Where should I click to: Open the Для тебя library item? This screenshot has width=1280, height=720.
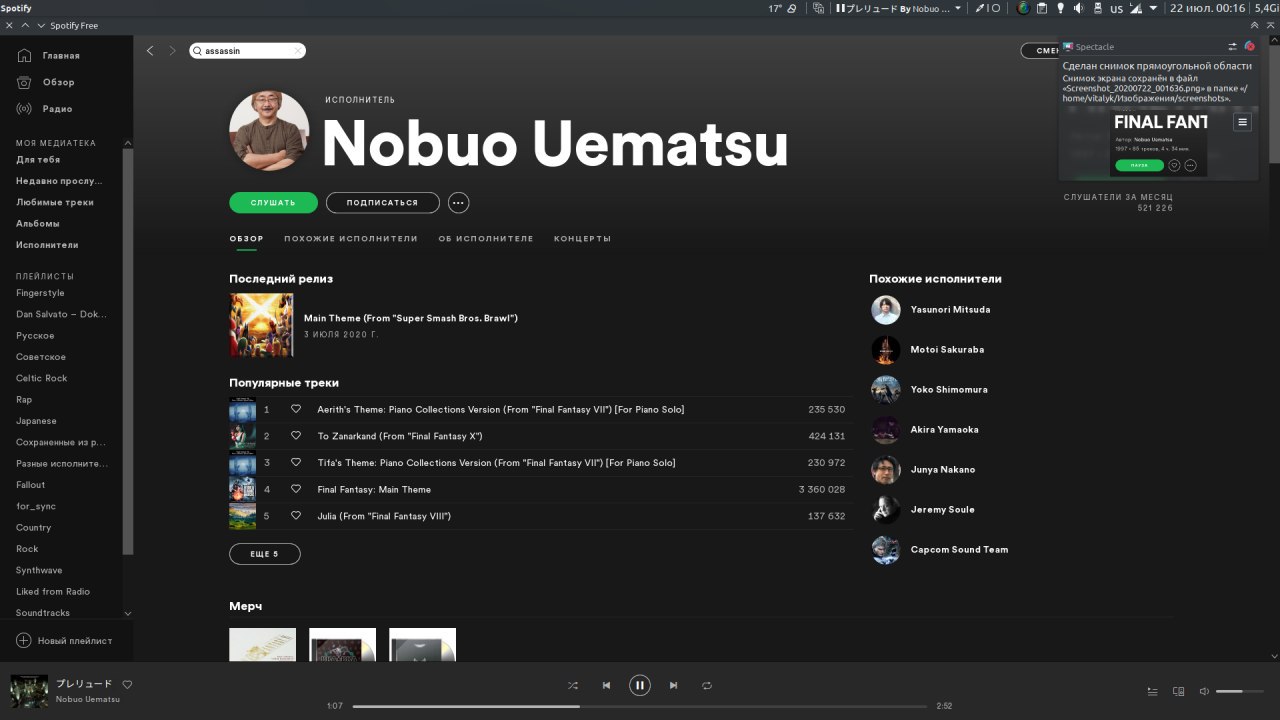point(38,160)
